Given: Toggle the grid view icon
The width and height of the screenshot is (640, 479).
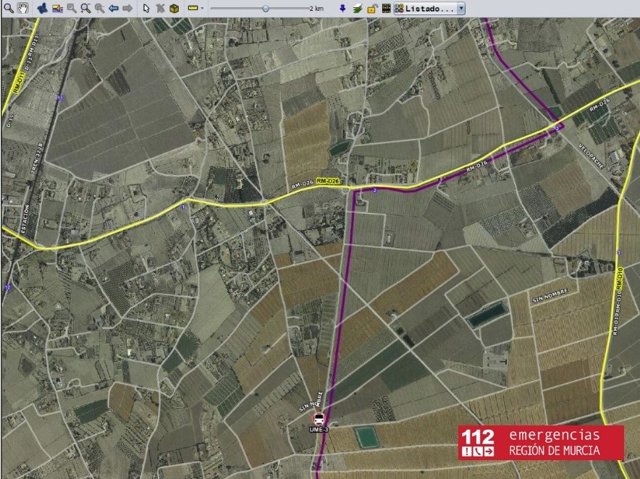Looking at the screenshot, I should 385,8.
